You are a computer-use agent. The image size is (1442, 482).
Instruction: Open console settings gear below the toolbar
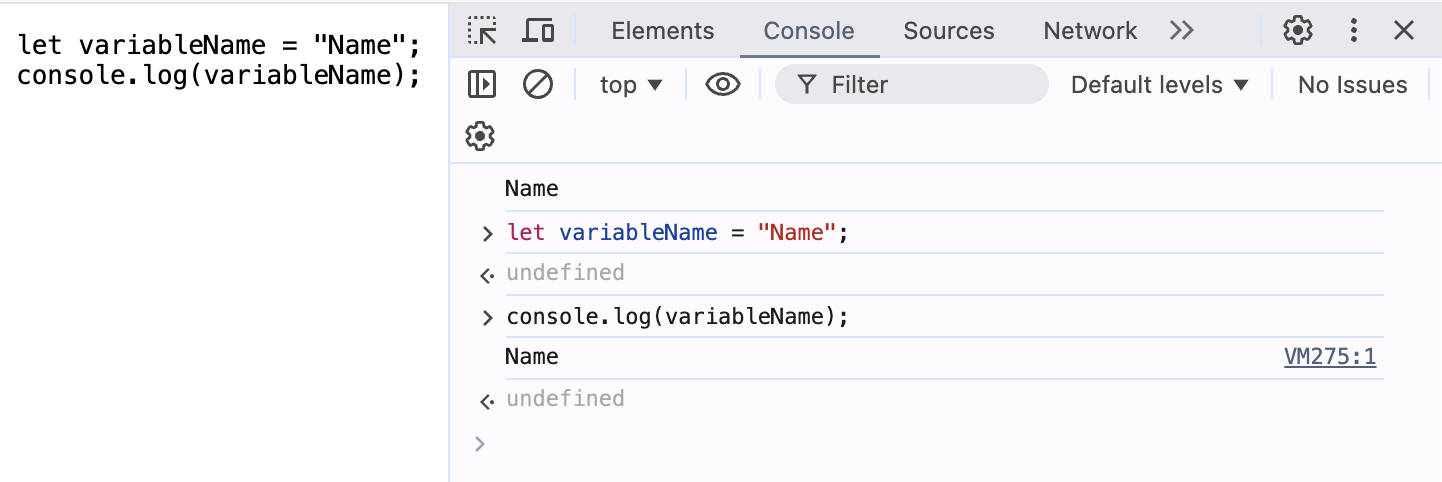(481, 135)
